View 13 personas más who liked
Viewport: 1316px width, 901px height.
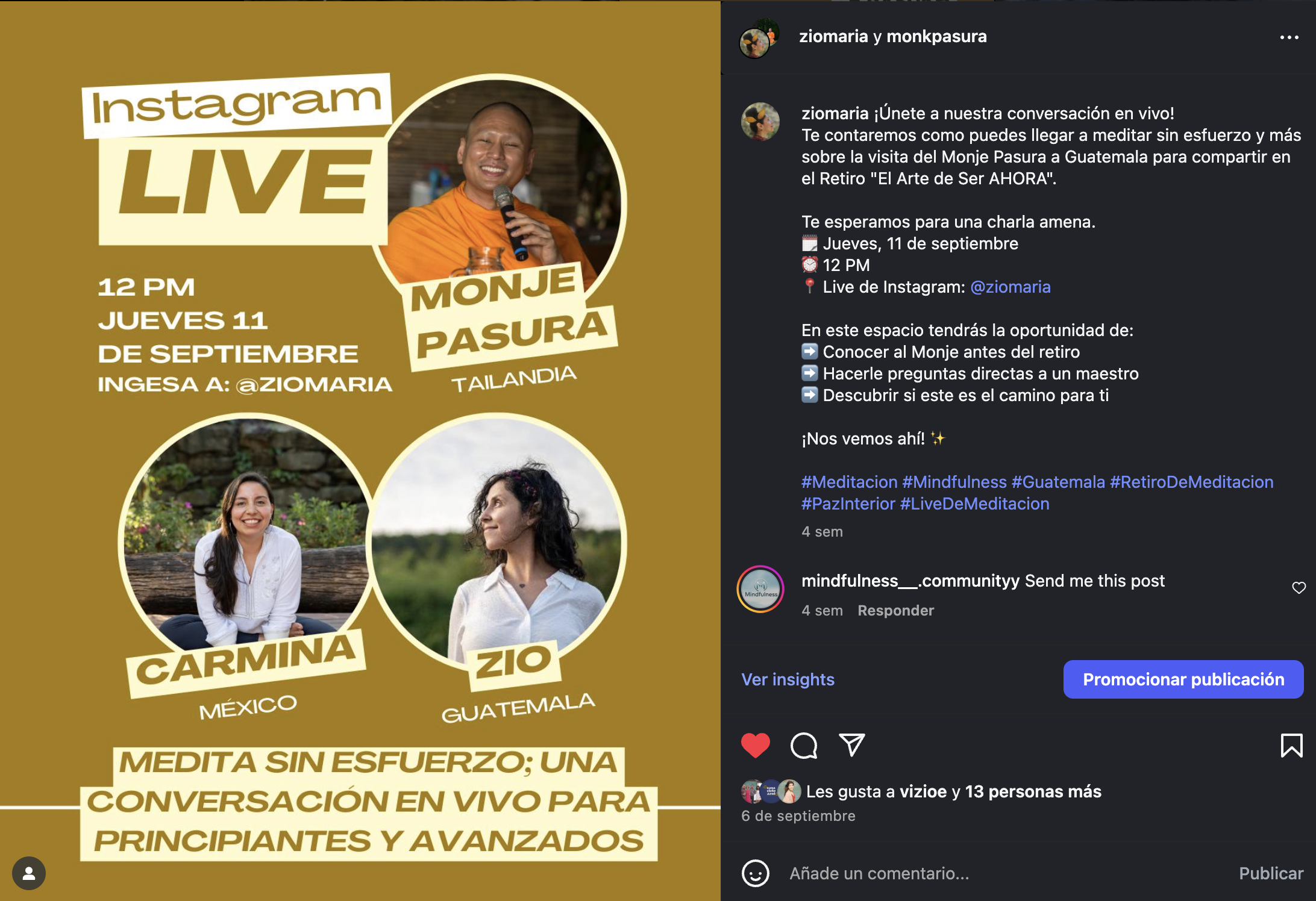(x=1033, y=791)
